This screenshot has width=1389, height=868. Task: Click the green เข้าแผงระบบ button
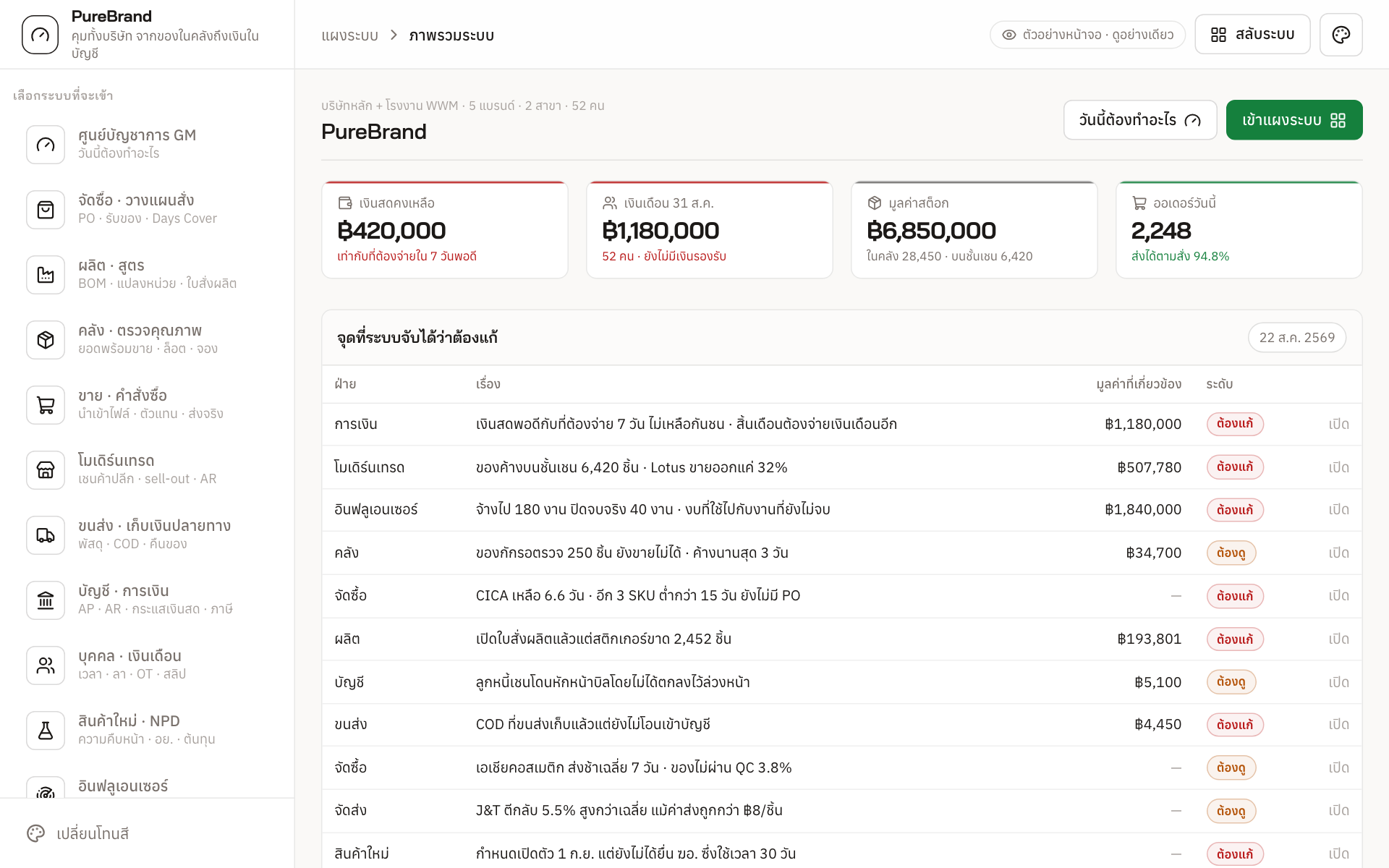tap(1294, 120)
